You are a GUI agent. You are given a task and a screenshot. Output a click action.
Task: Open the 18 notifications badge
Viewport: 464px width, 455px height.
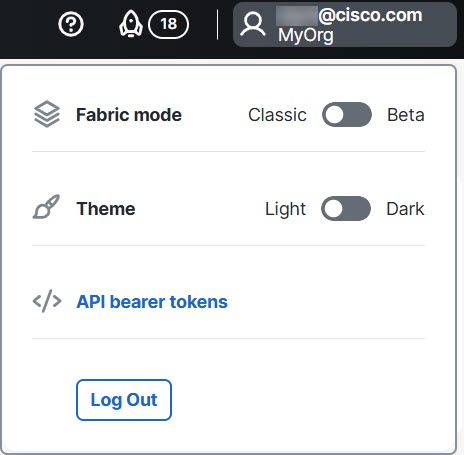(x=168, y=24)
